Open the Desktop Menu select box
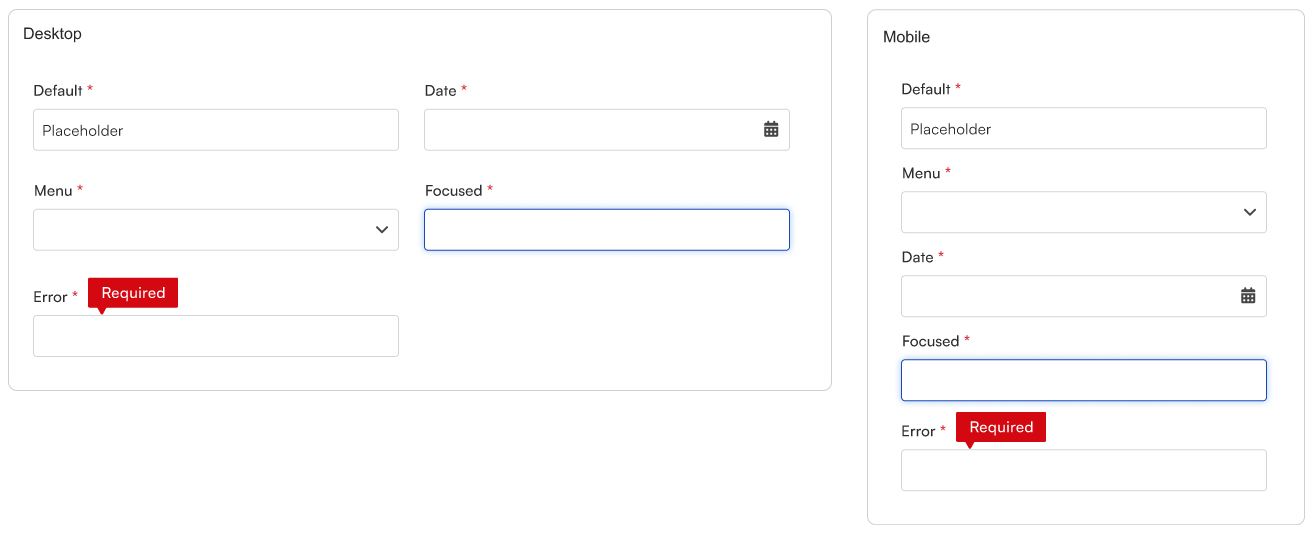Screen dimensions: 1312x533 tap(216, 230)
